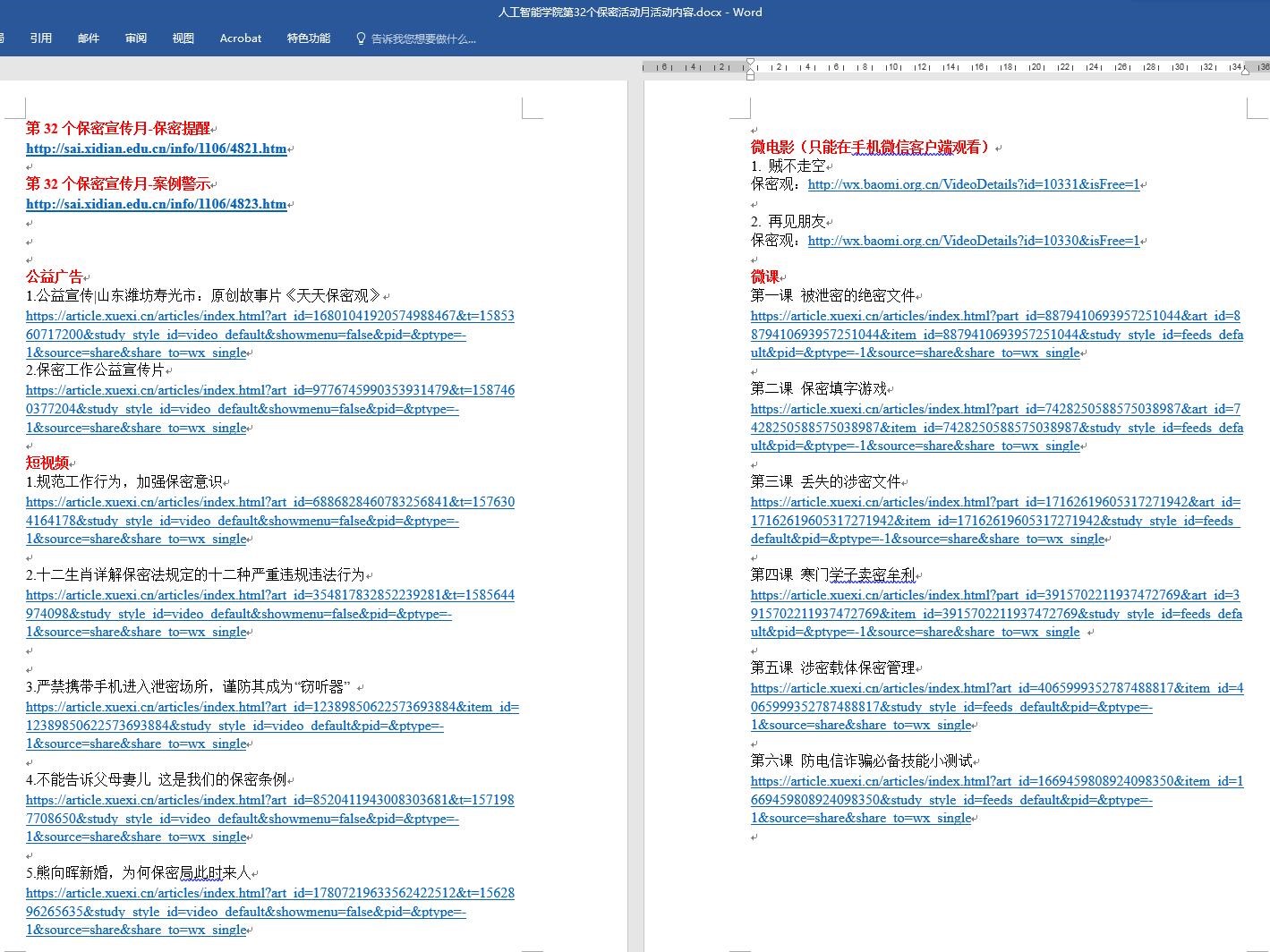
Task: Follow the baomi.org.cn link with id=10330
Action: point(974,242)
